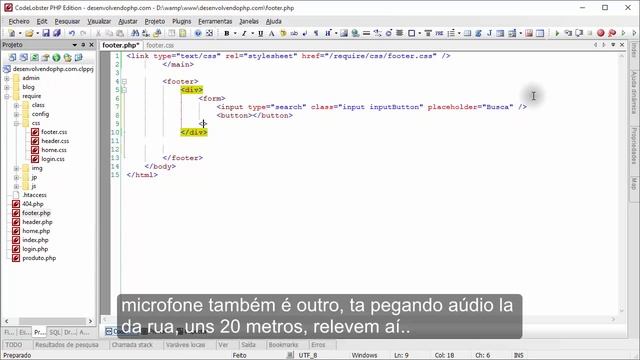Open the Bookmarks bottom tab
This screenshot has width=640, height=360.
(x=284, y=345)
